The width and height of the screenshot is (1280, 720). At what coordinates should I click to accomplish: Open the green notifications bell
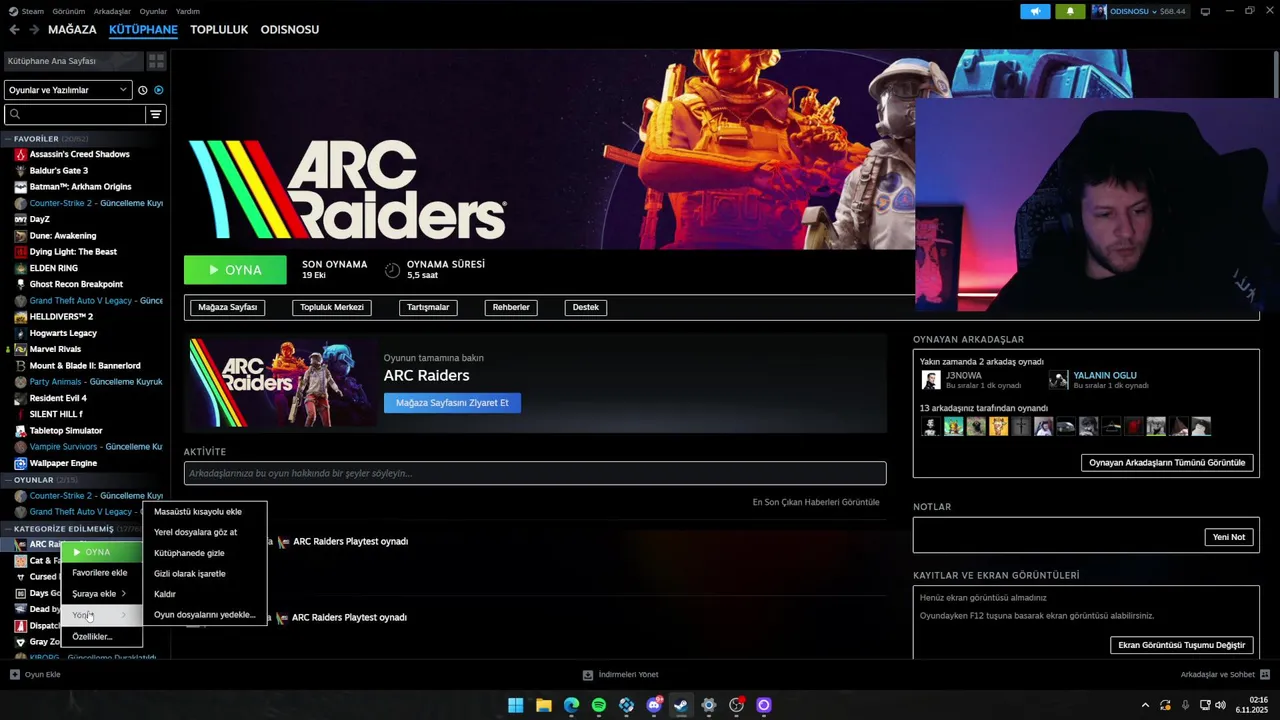(x=1070, y=11)
